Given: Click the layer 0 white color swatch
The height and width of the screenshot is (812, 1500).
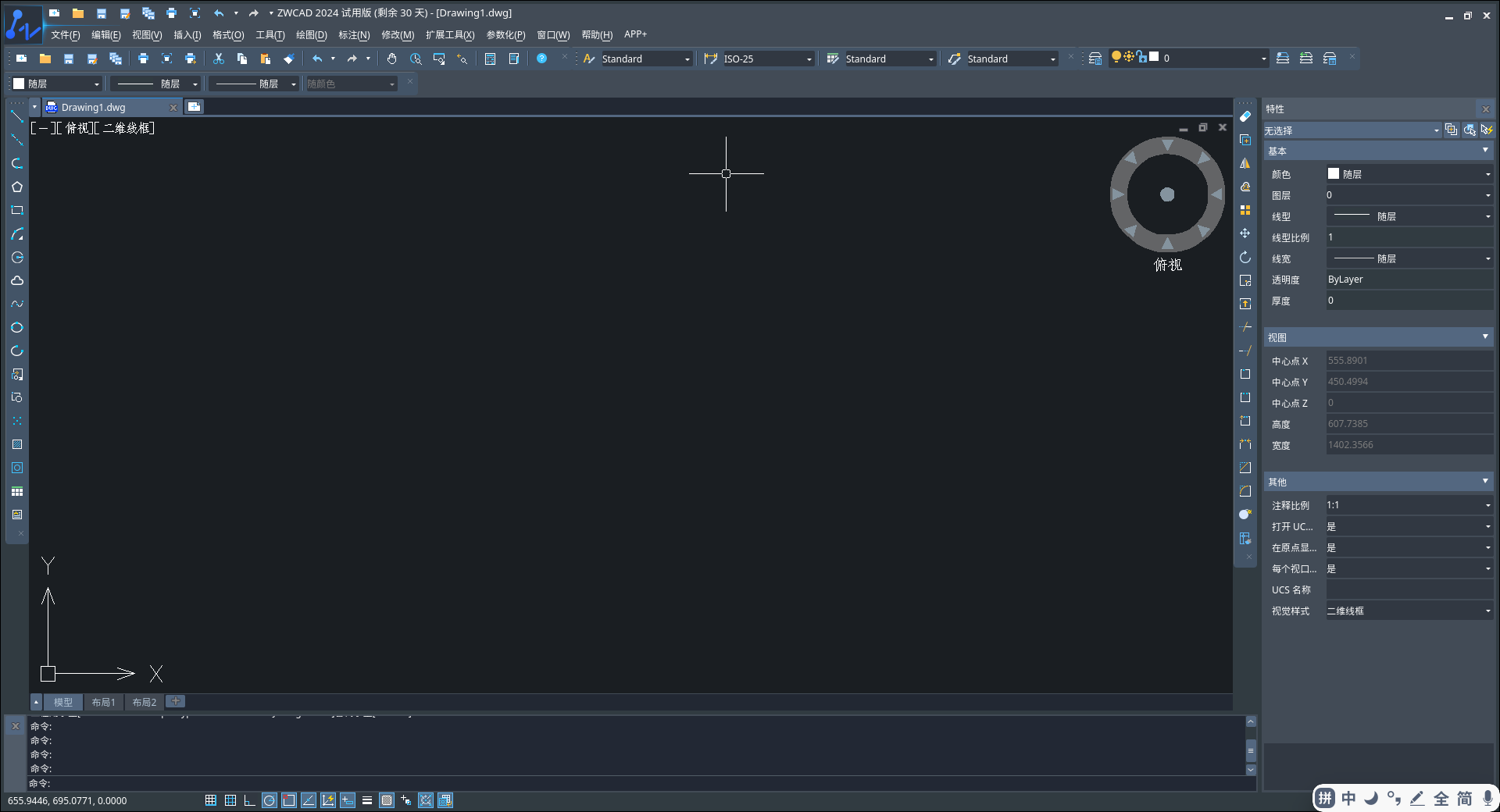Looking at the screenshot, I should [1154, 57].
